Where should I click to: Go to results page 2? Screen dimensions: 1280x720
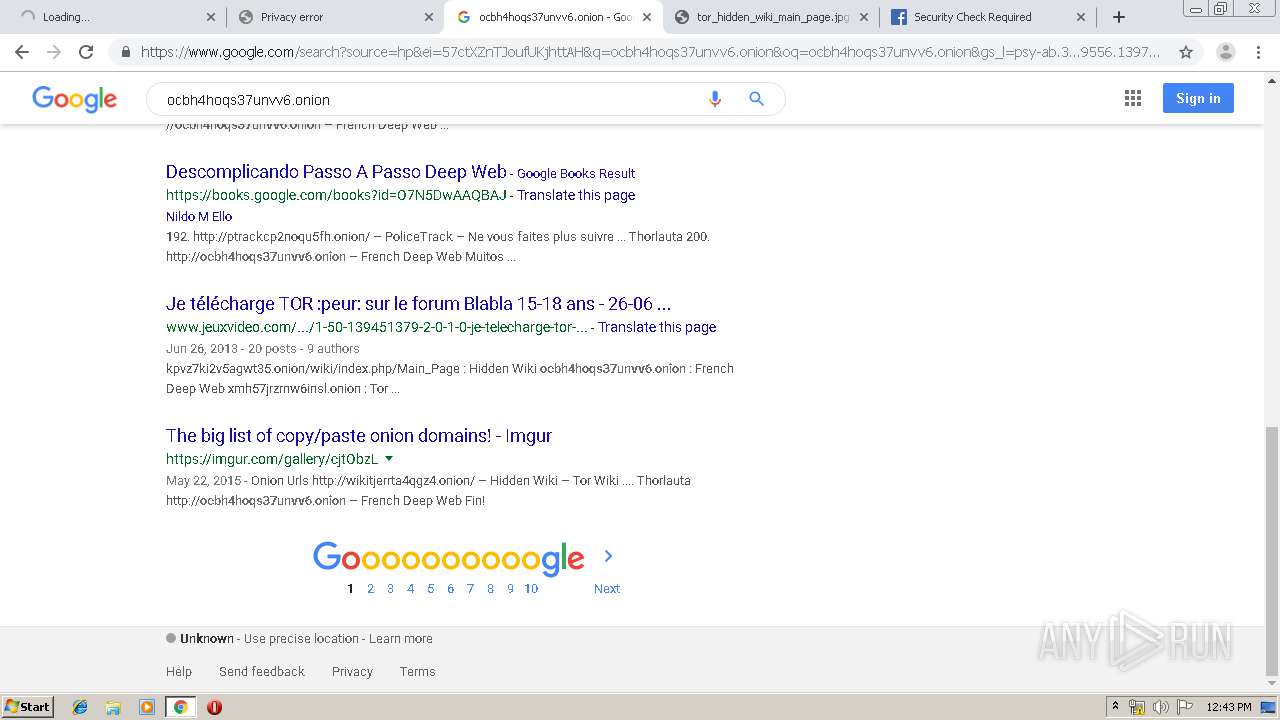click(370, 589)
